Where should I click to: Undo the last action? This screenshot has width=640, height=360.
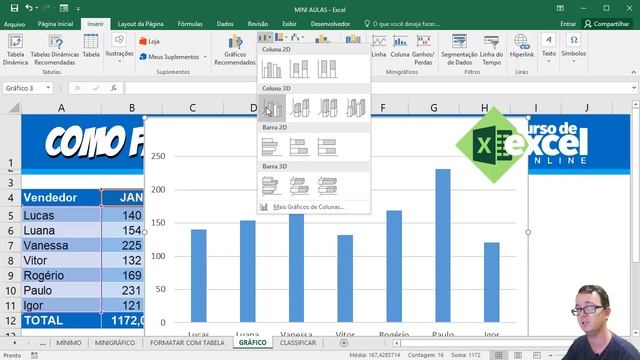[x=29, y=8]
